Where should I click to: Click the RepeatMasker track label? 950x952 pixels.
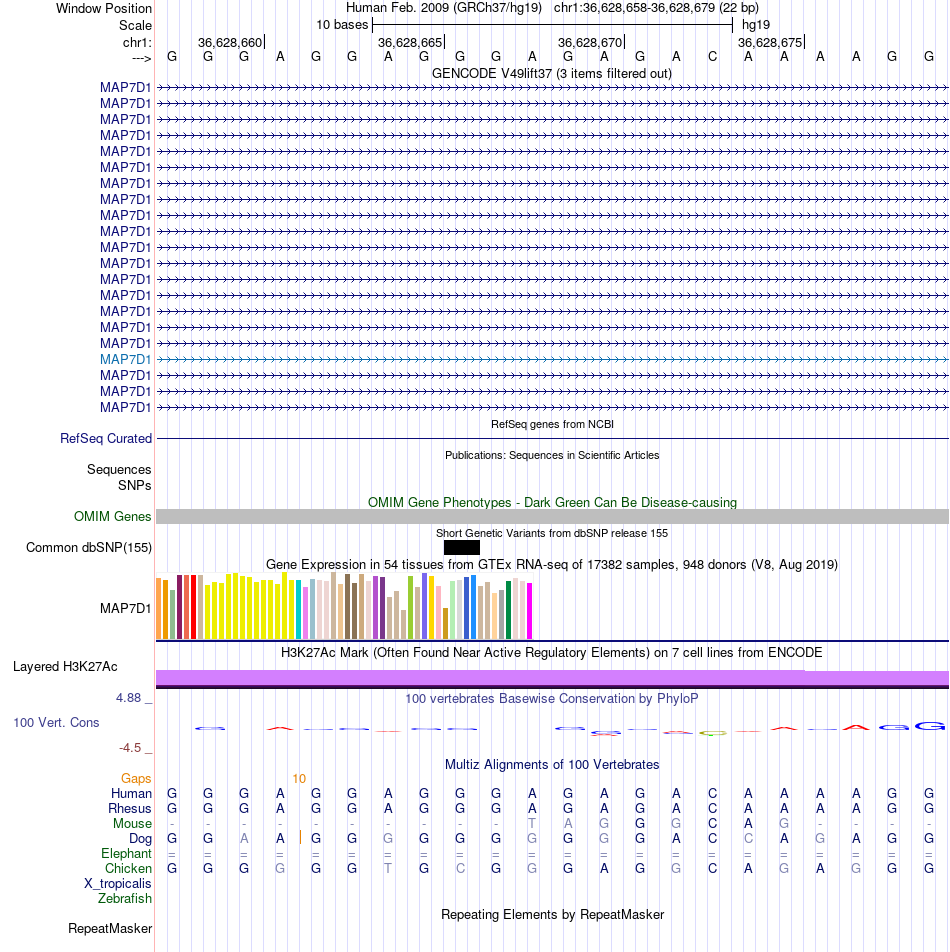(110, 928)
